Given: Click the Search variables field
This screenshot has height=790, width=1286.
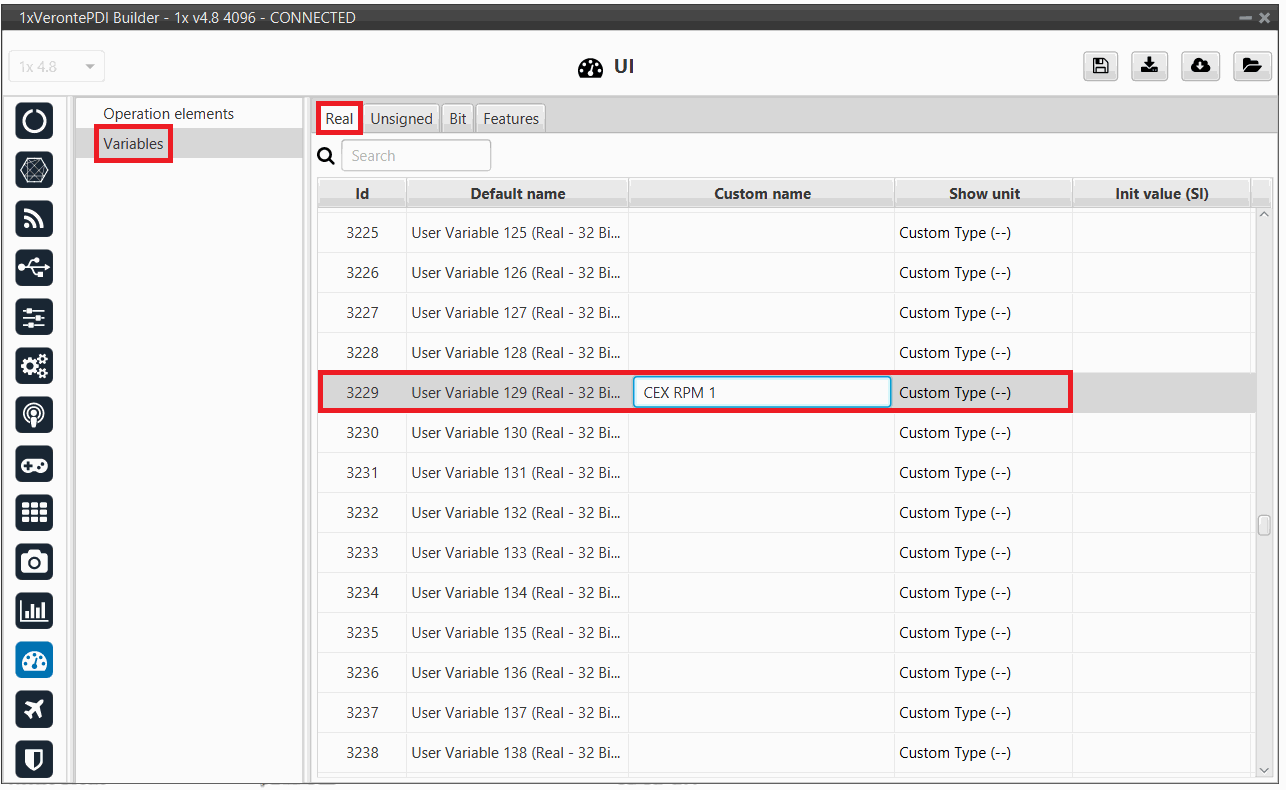Looking at the screenshot, I should (416, 156).
